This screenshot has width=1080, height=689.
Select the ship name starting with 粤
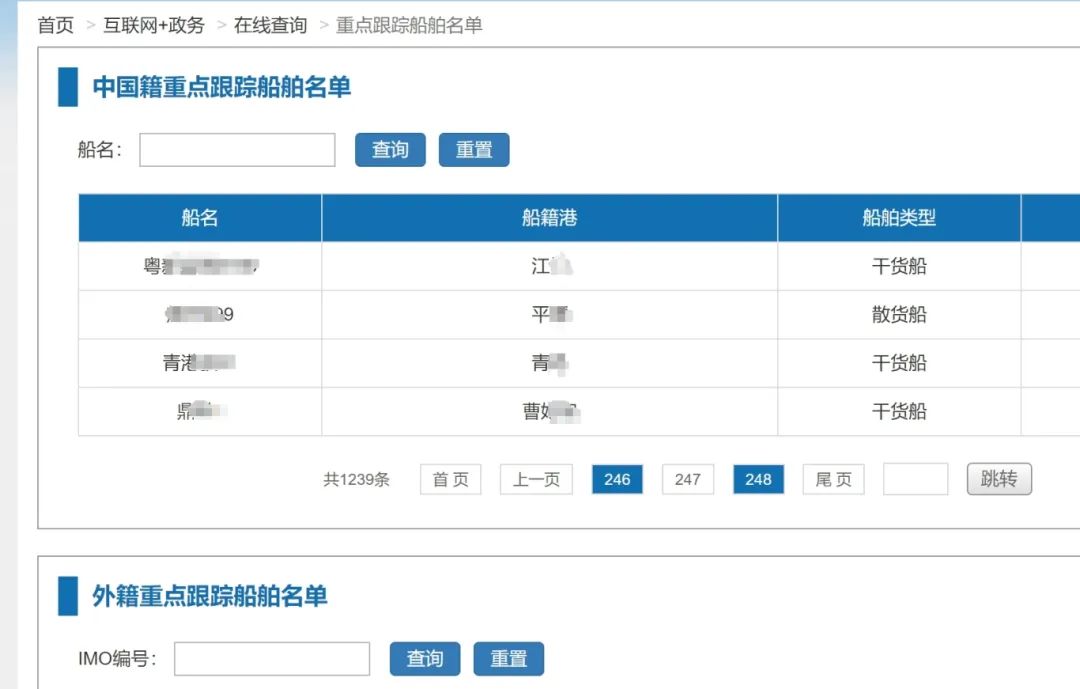click(x=200, y=267)
